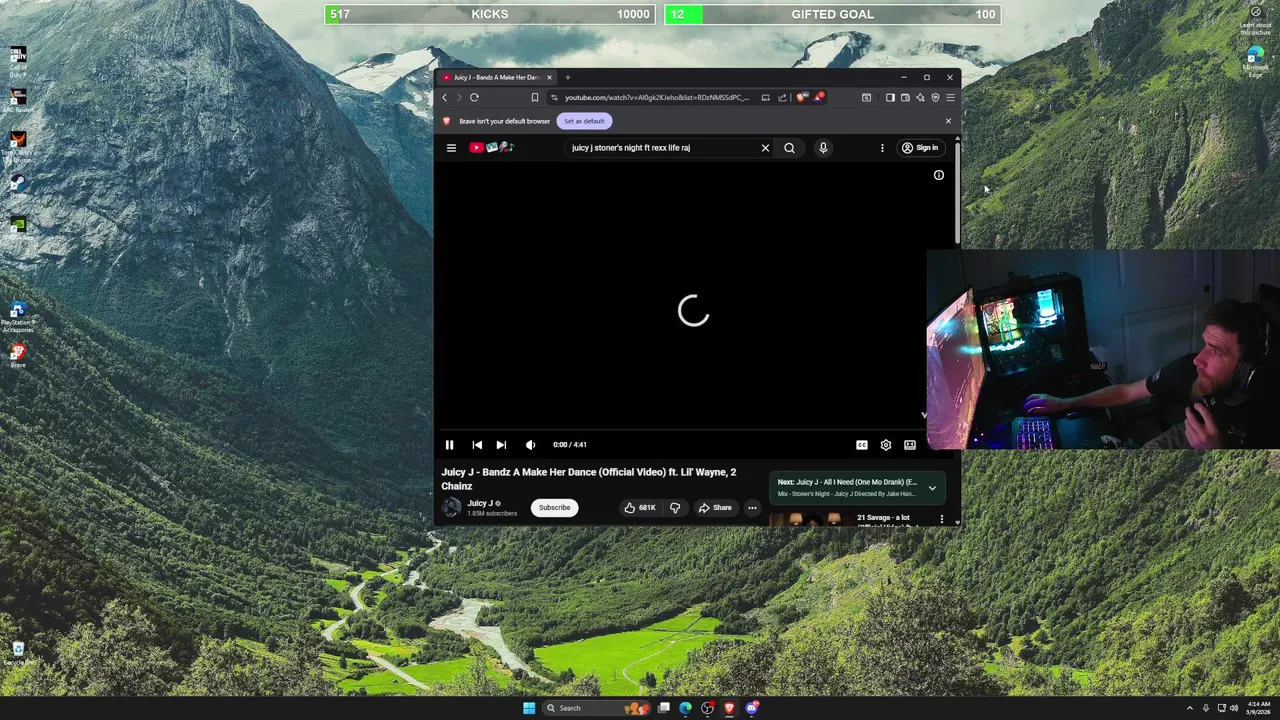
Task: Open a new browser tab
Action: [567, 77]
